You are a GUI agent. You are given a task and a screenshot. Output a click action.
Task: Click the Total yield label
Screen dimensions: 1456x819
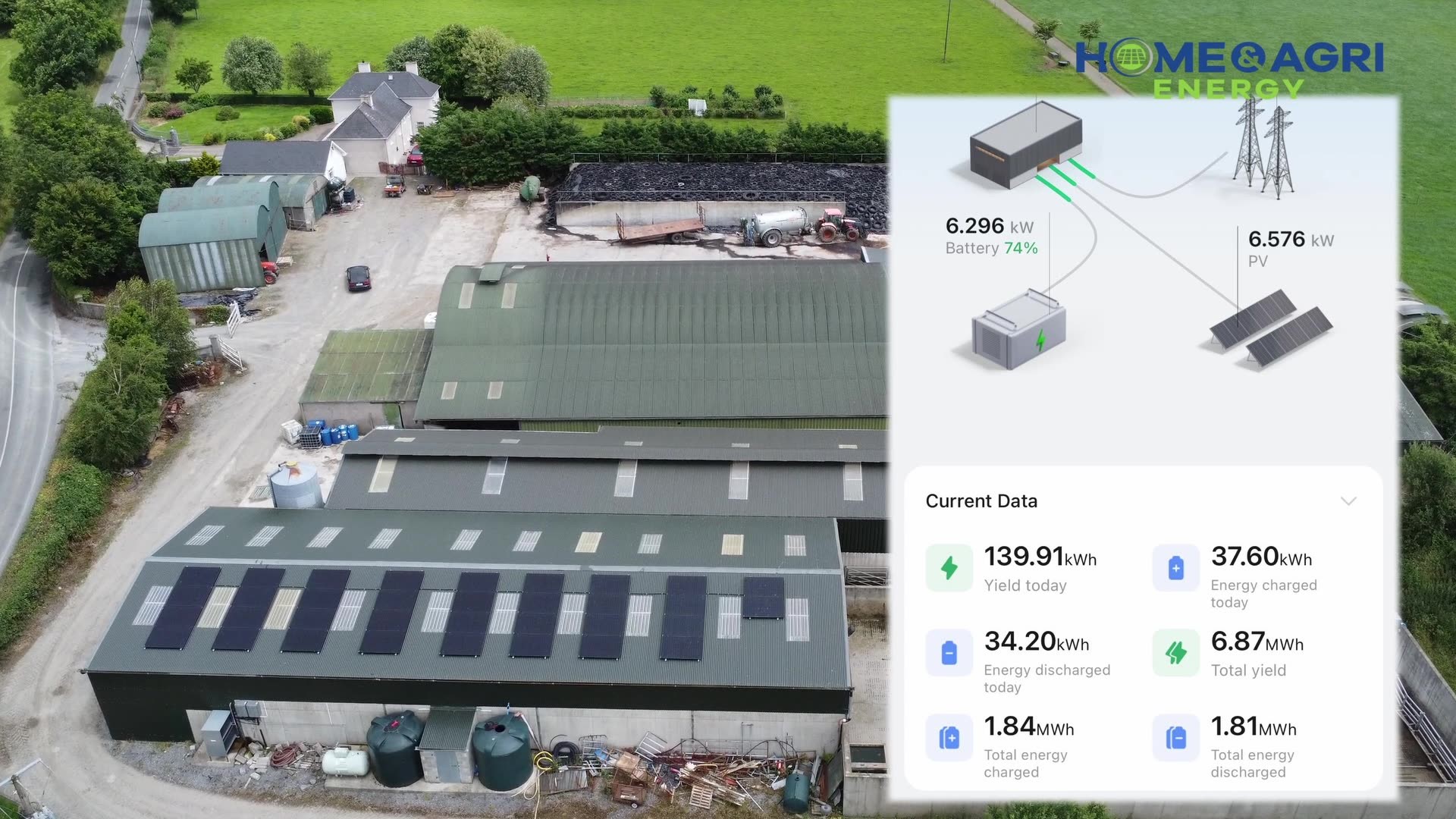pos(1248,670)
